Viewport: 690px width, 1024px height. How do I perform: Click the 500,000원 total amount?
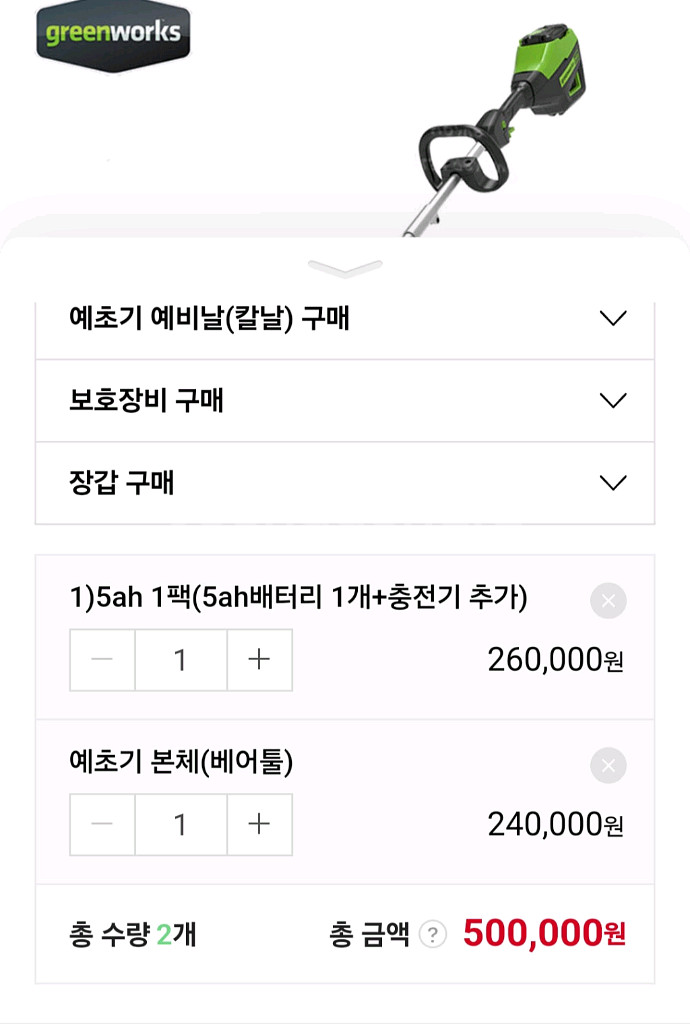544,934
